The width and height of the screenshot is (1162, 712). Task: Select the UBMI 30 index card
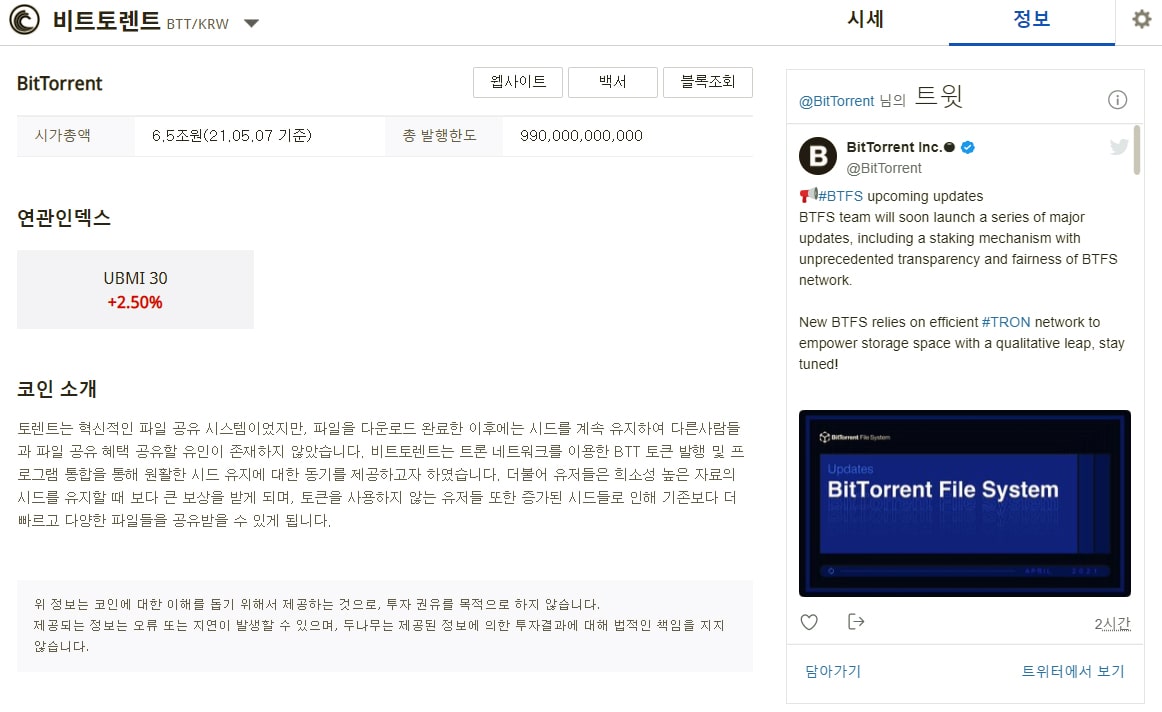point(136,289)
